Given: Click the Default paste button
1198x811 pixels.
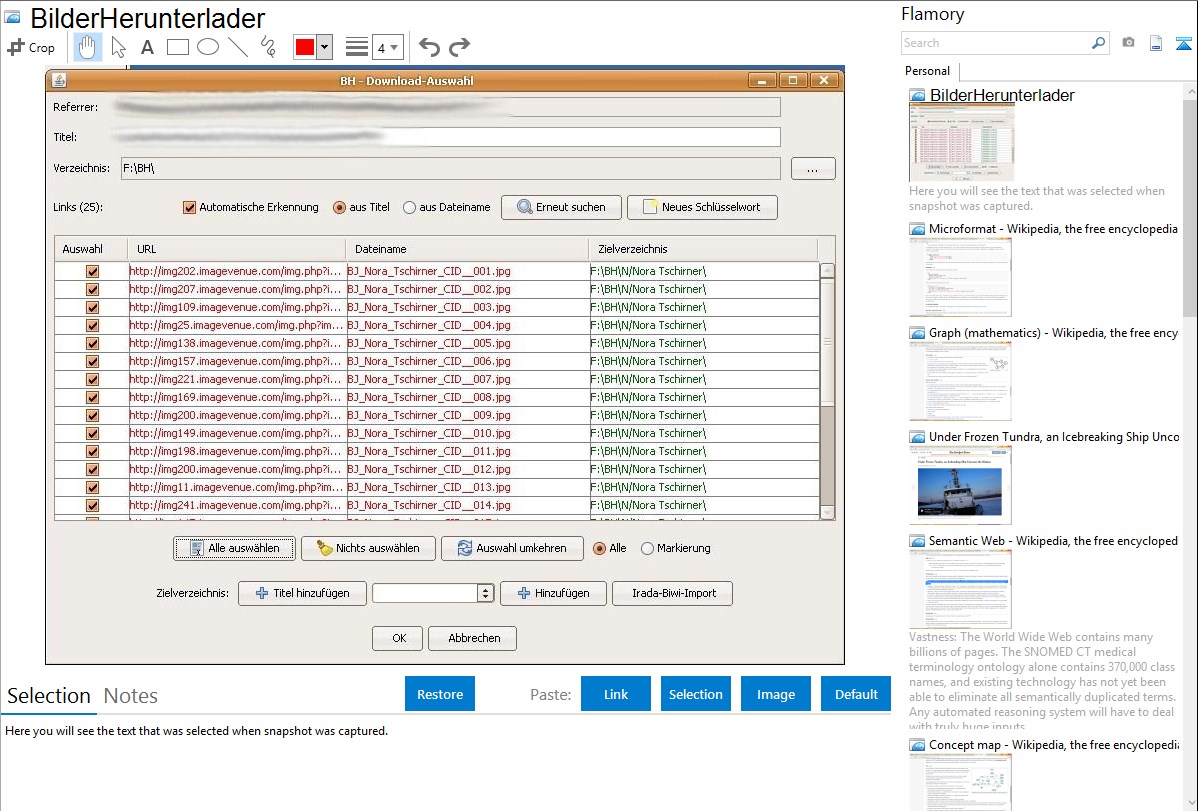Looking at the screenshot, I should tap(856, 694).
